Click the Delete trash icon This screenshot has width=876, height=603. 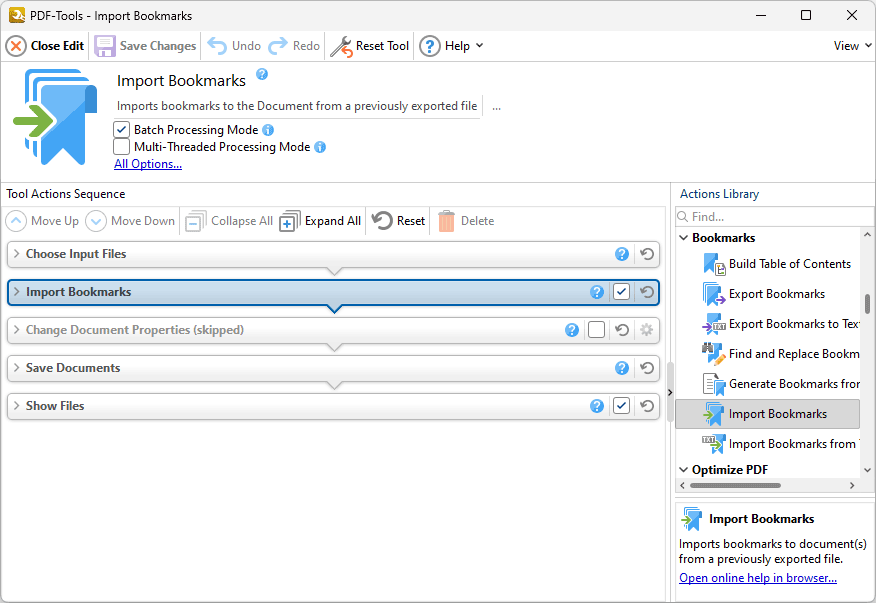(446, 221)
